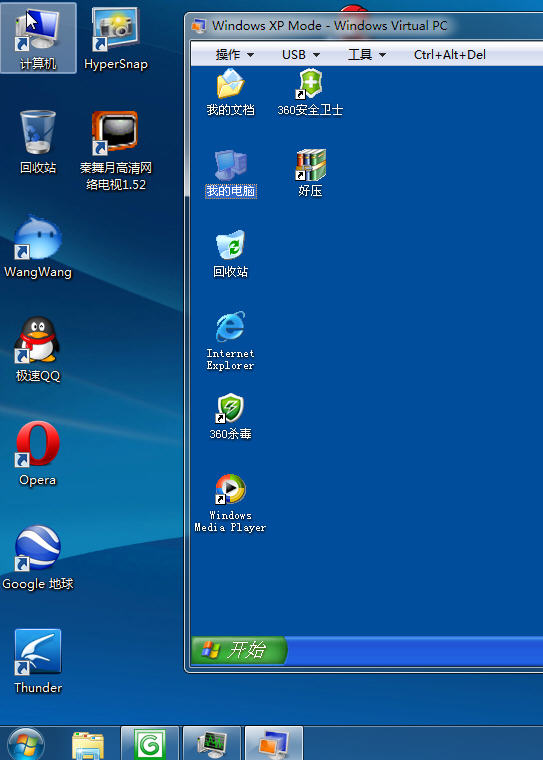Launch Opera browser shortcut
The height and width of the screenshot is (760, 543).
coord(38,453)
